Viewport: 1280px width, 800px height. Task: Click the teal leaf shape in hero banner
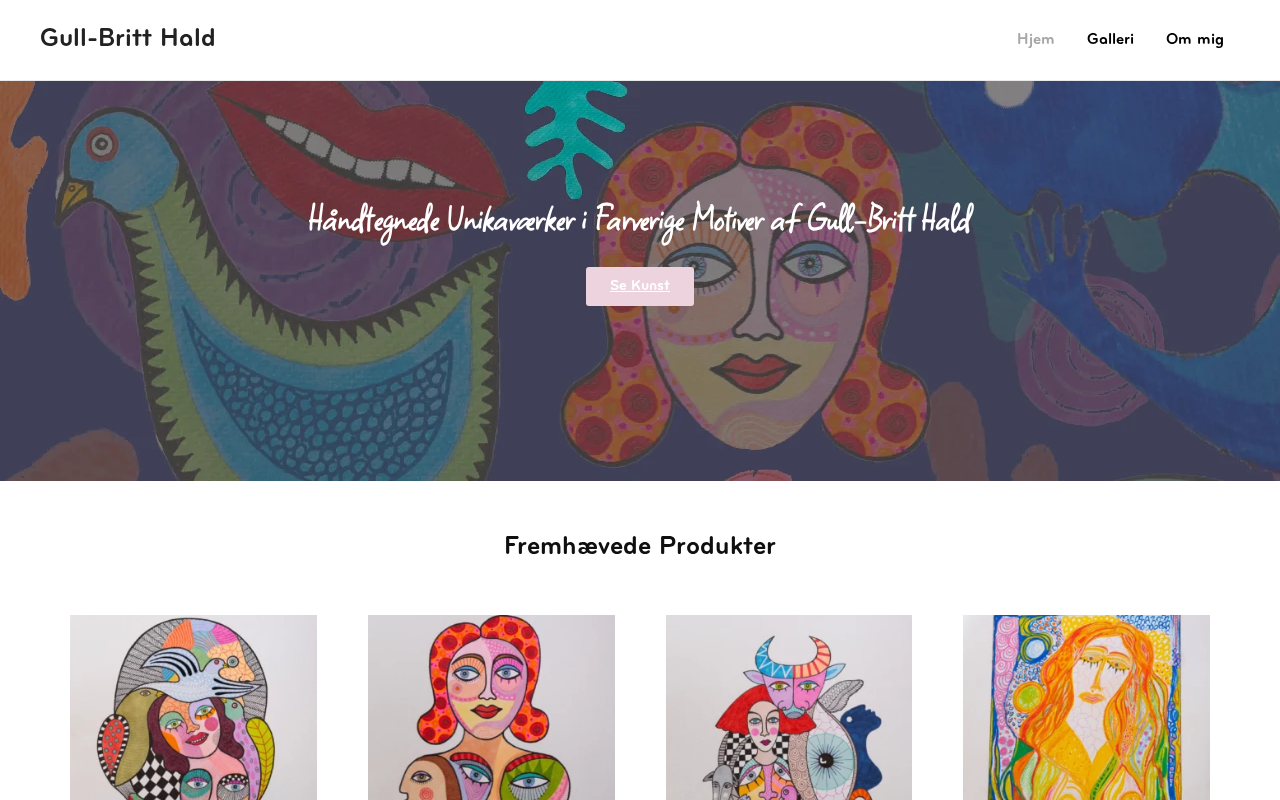[573, 135]
